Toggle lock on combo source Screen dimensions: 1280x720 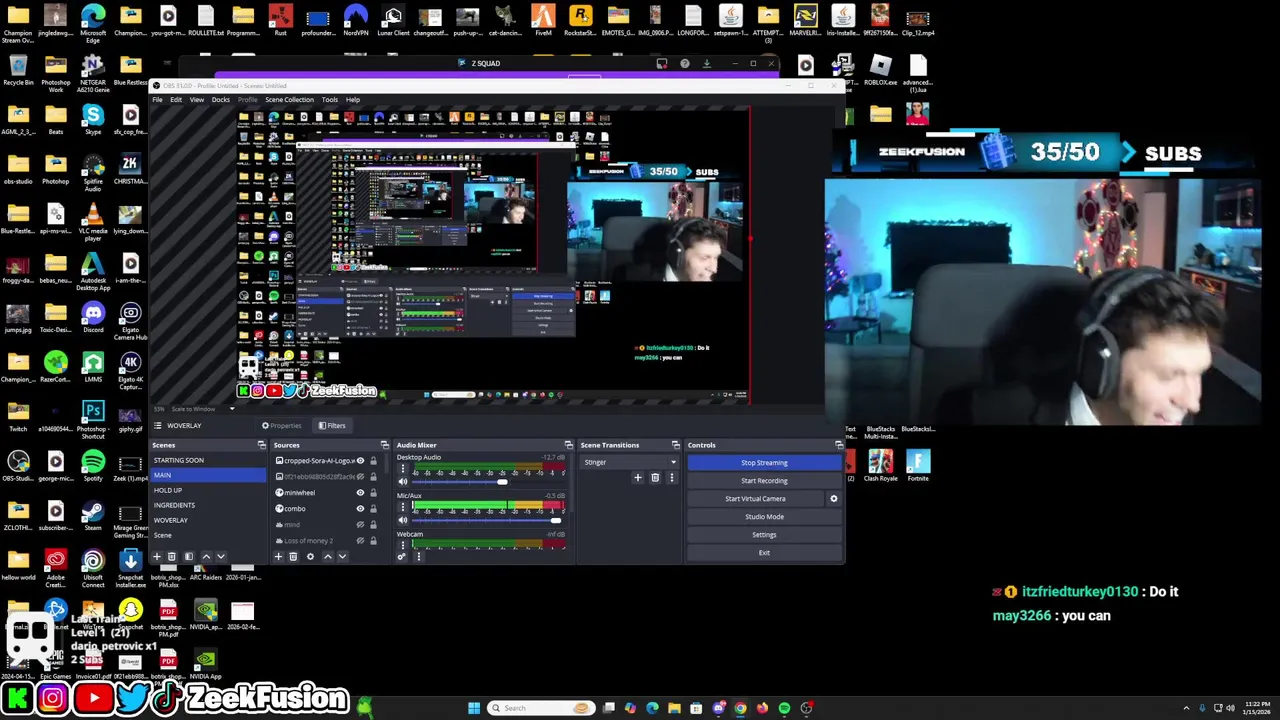tap(373, 509)
